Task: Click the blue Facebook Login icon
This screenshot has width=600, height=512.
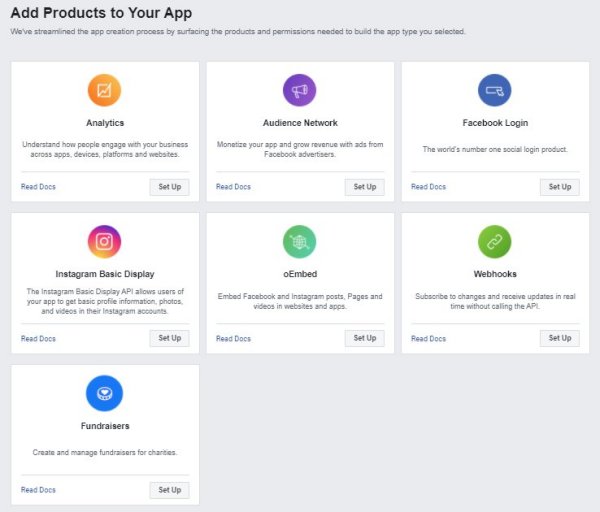Action: coord(494,90)
